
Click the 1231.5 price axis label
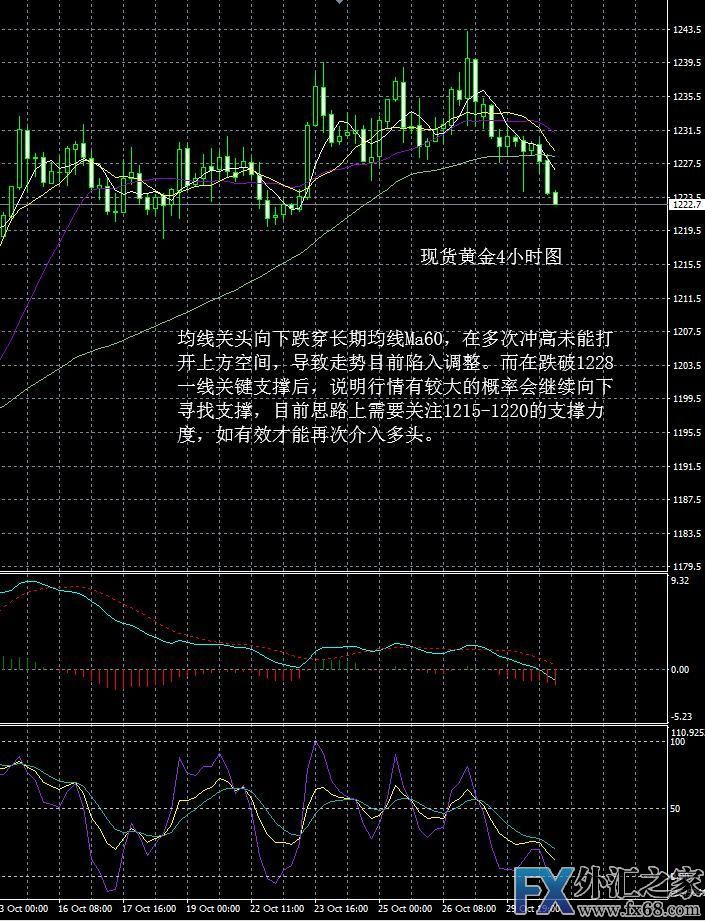click(x=687, y=130)
